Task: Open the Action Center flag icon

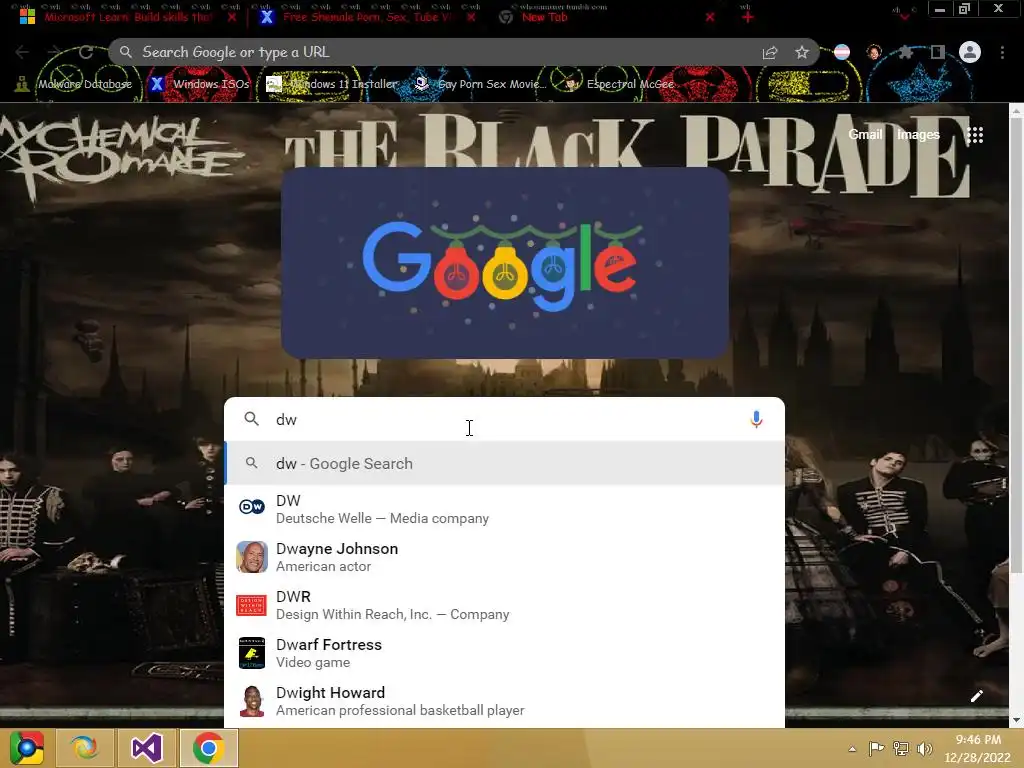Action: (876, 748)
